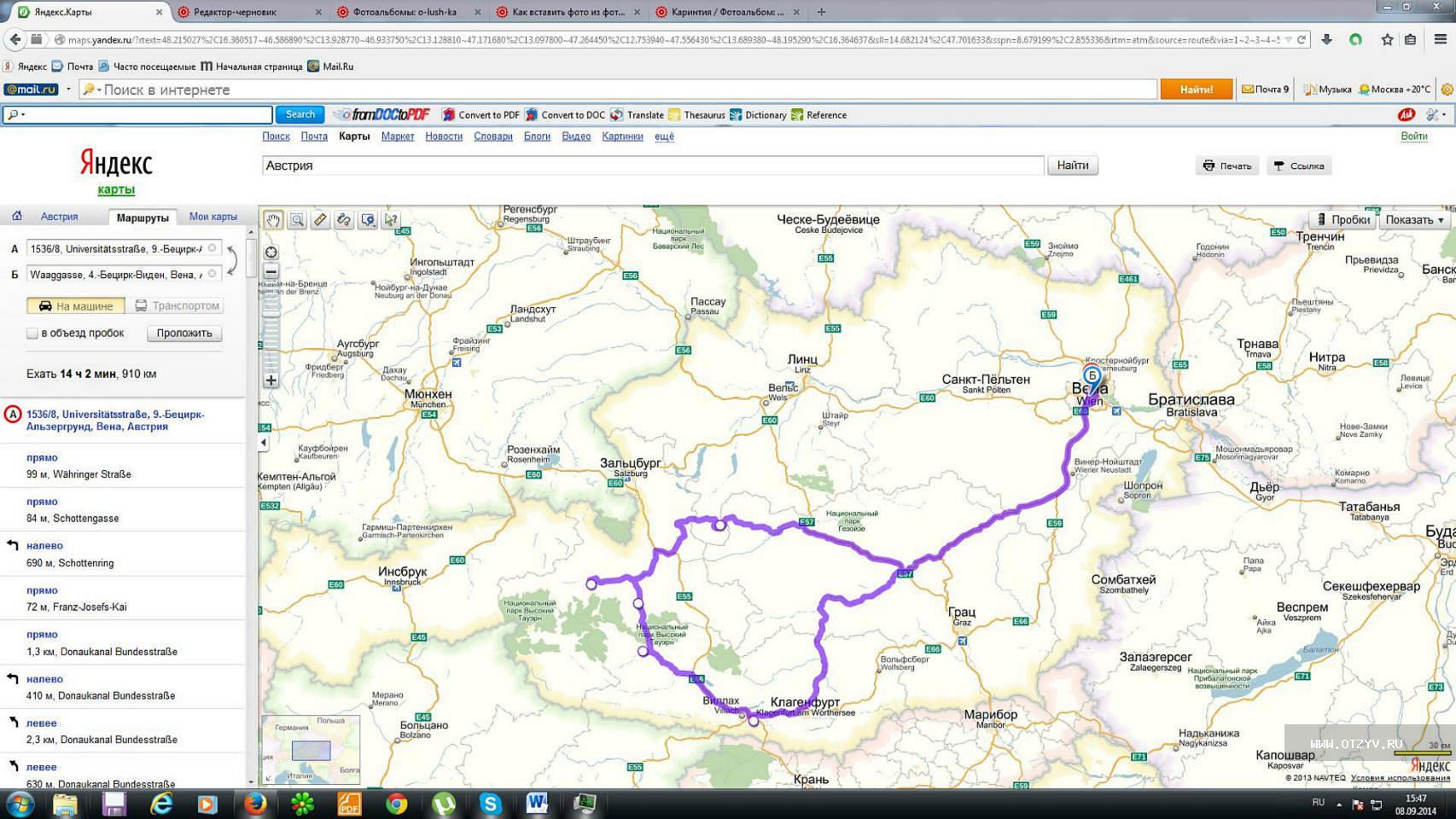Open the Dictionary toolbar item
The height and width of the screenshot is (819, 1456).
tap(758, 115)
